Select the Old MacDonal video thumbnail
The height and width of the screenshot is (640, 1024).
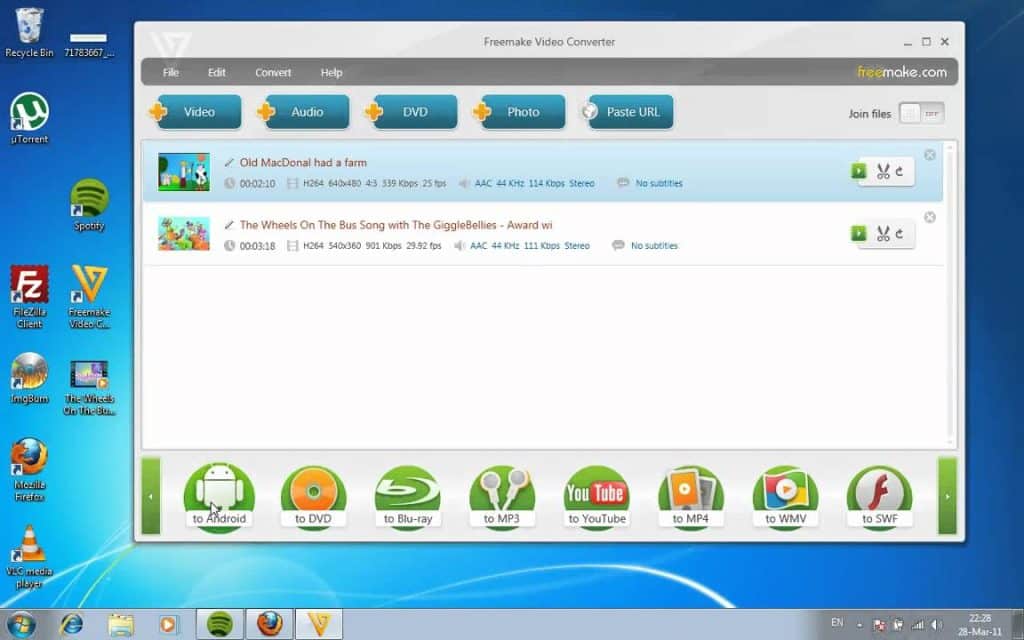(184, 172)
